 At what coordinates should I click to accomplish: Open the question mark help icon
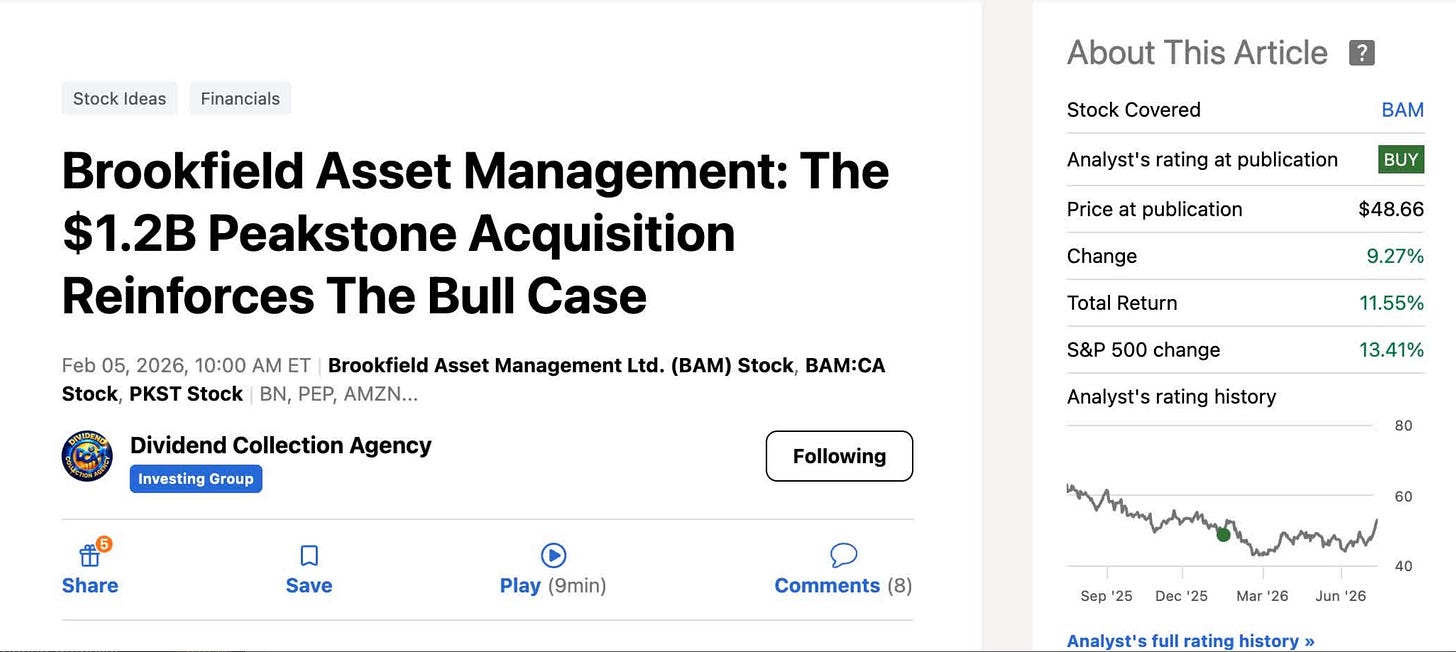(1361, 53)
